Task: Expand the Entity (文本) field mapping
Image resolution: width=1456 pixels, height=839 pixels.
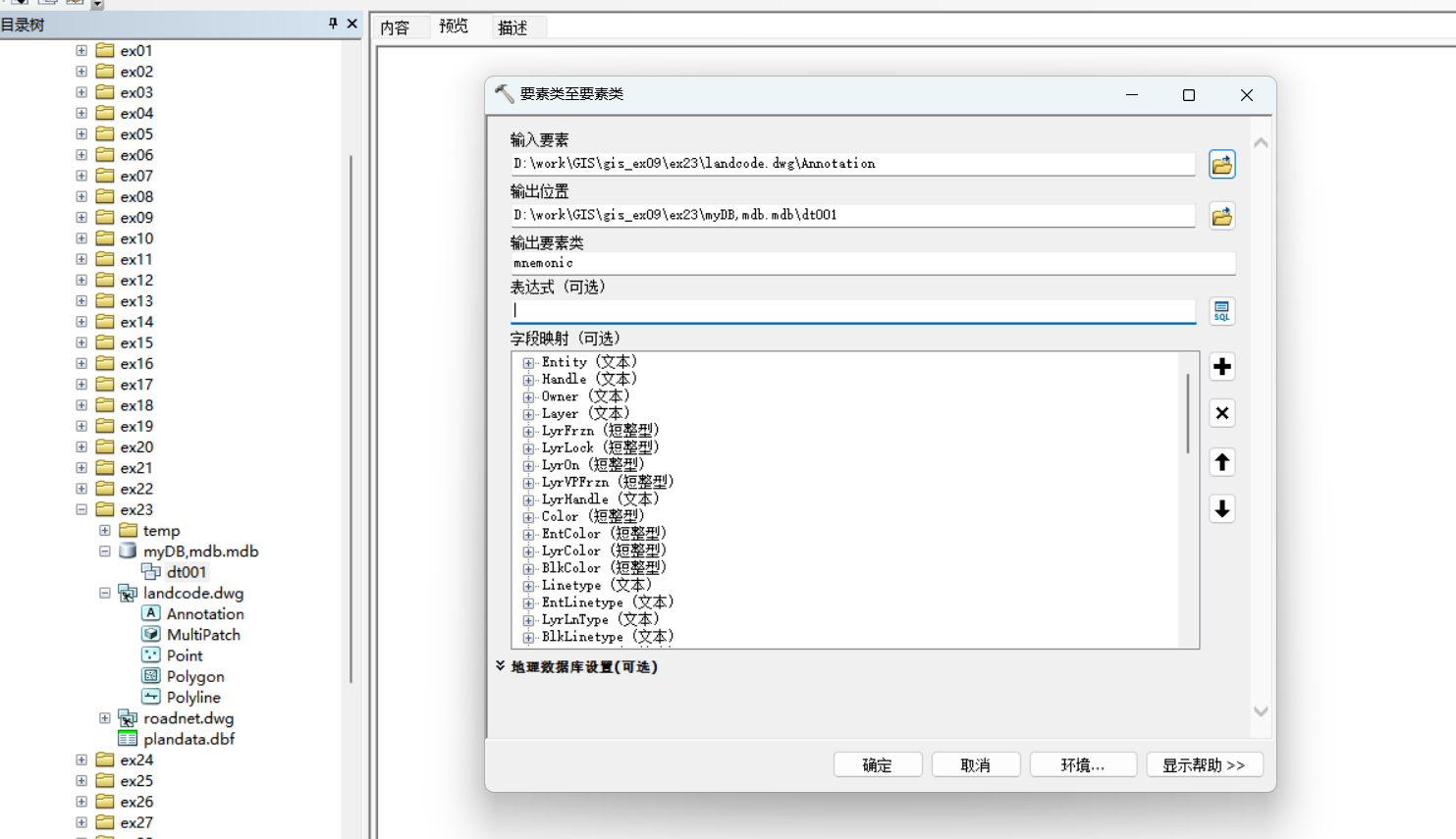Action: tap(529, 363)
